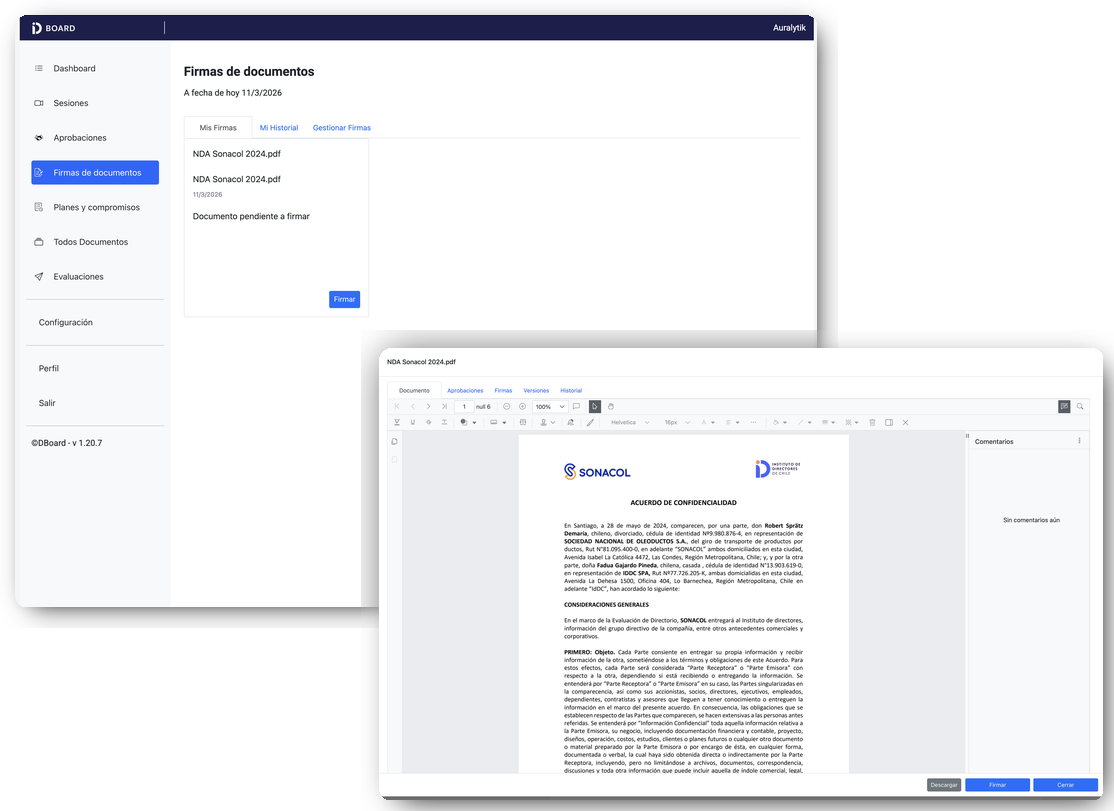The width and height of the screenshot is (1114, 811).
Task: Toggle the comment panel speech-bubble icon
Action: tap(576, 406)
